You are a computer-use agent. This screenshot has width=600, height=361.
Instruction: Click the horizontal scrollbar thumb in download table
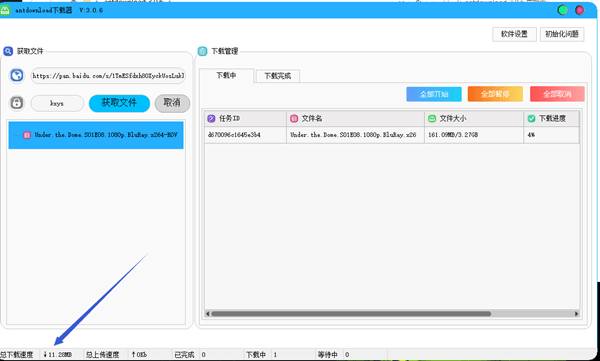click(x=351, y=314)
